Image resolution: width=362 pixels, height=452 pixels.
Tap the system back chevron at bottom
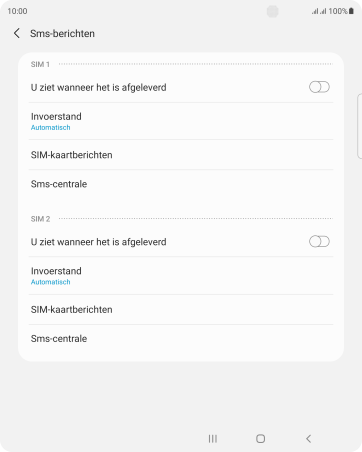click(x=309, y=439)
